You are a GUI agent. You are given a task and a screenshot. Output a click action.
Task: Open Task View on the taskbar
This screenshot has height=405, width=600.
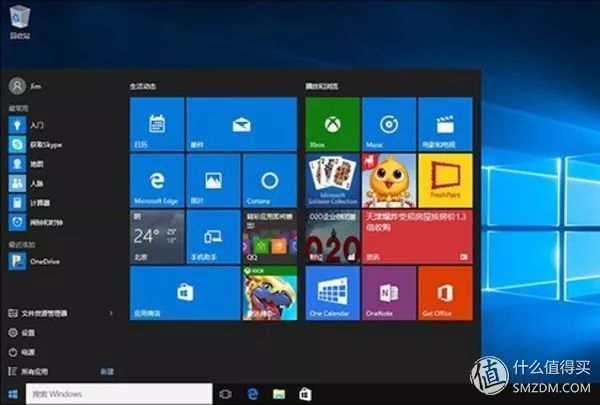(225, 394)
